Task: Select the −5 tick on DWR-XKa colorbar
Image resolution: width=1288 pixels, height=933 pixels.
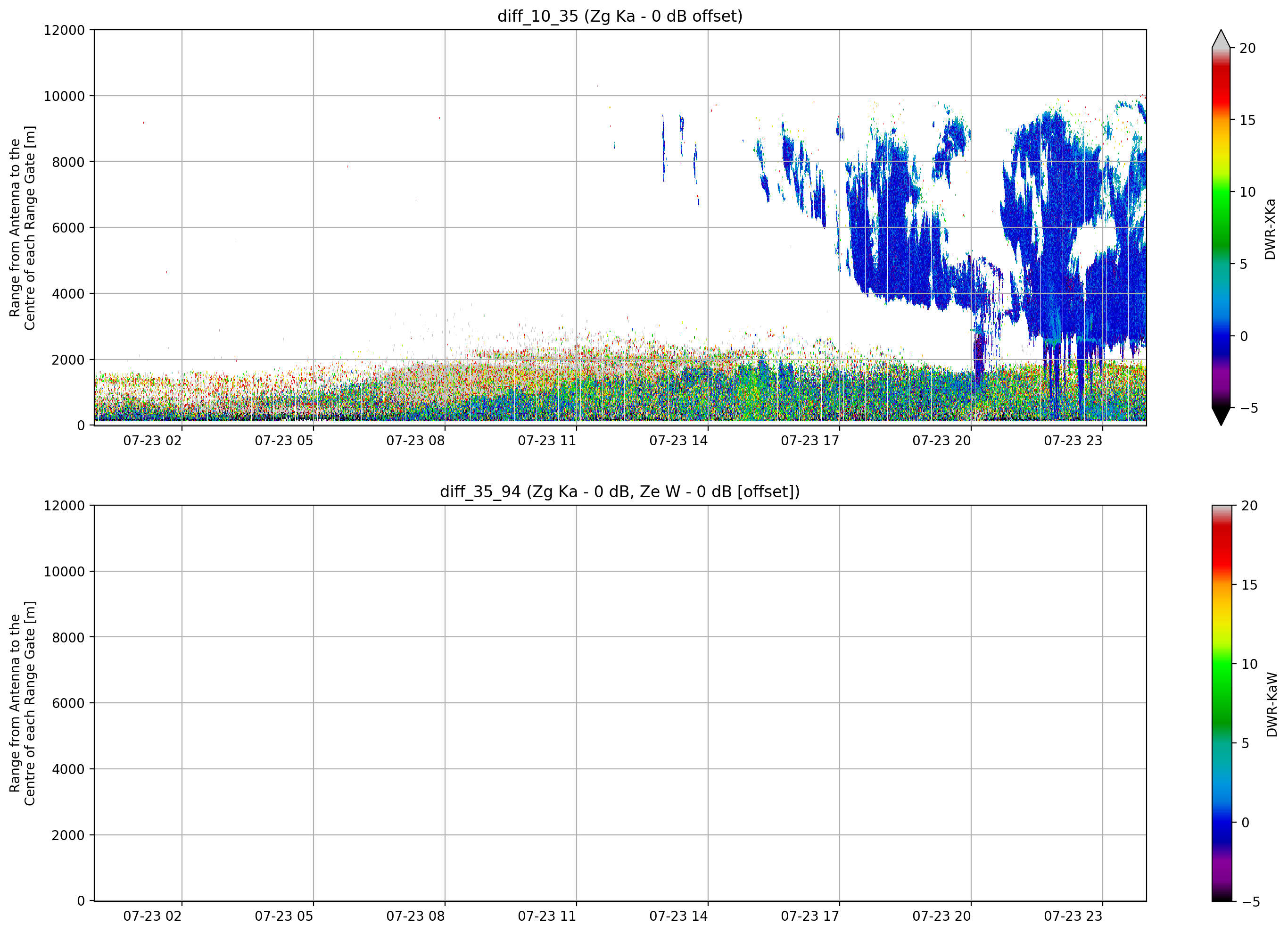Action: click(x=1248, y=408)
